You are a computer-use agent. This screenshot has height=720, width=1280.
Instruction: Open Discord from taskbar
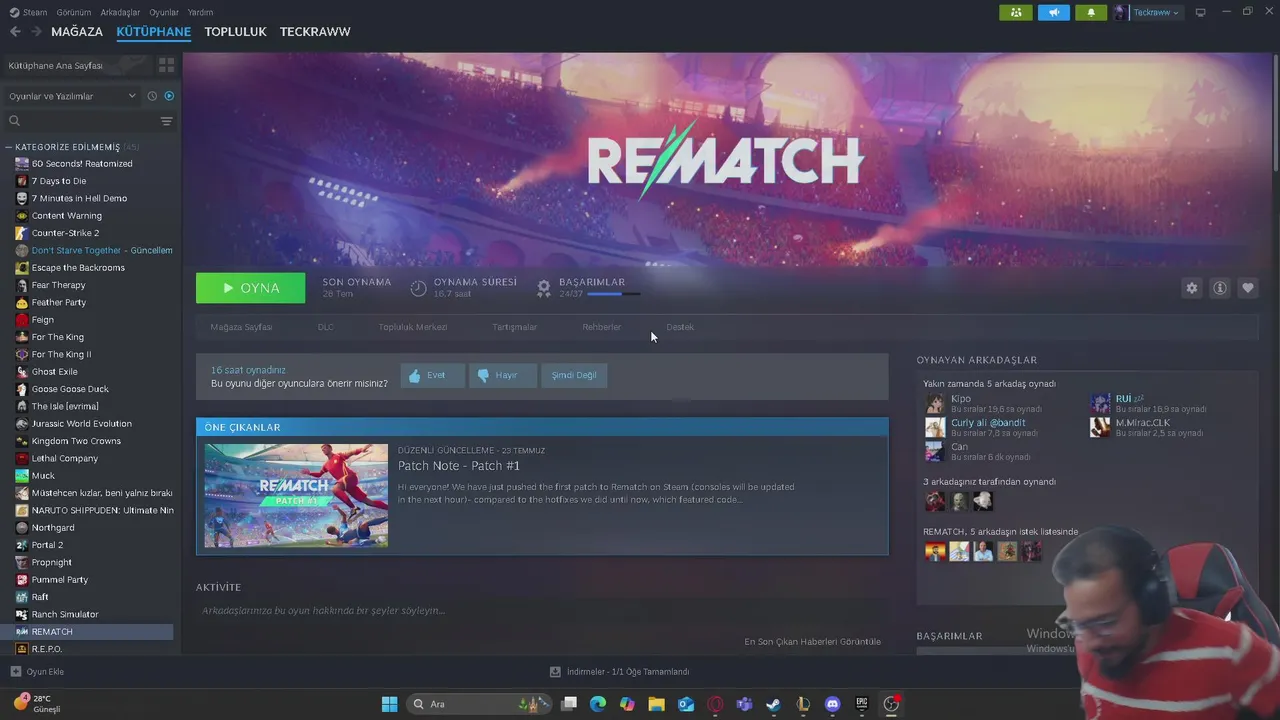[x=833, y=704]
